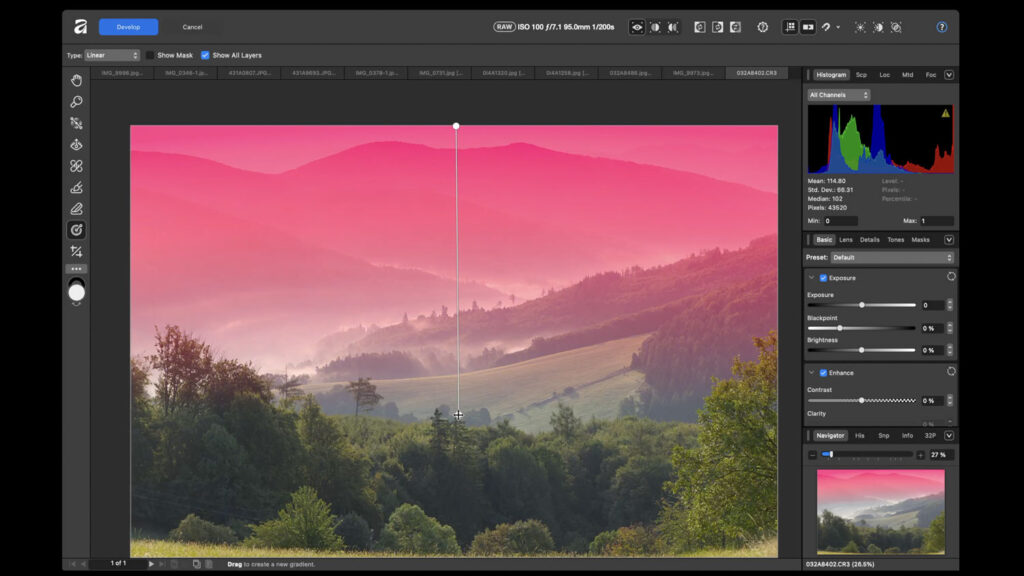Select the Red Eye Removal tool
The height and width of the screenshot is (576, 1024).
pos(75,144)
